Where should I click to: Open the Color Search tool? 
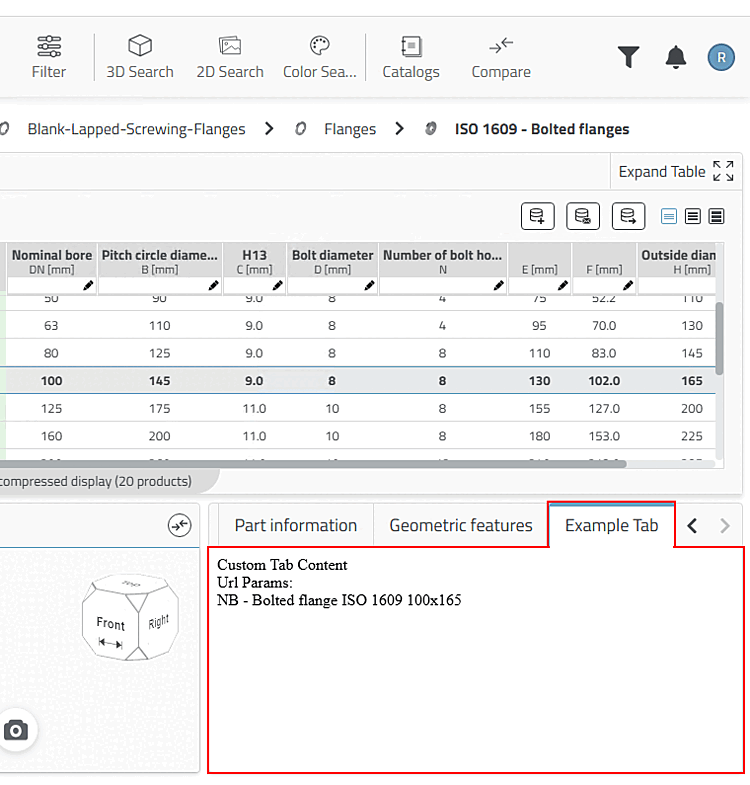pyautogui.click(x=319, y=57)
